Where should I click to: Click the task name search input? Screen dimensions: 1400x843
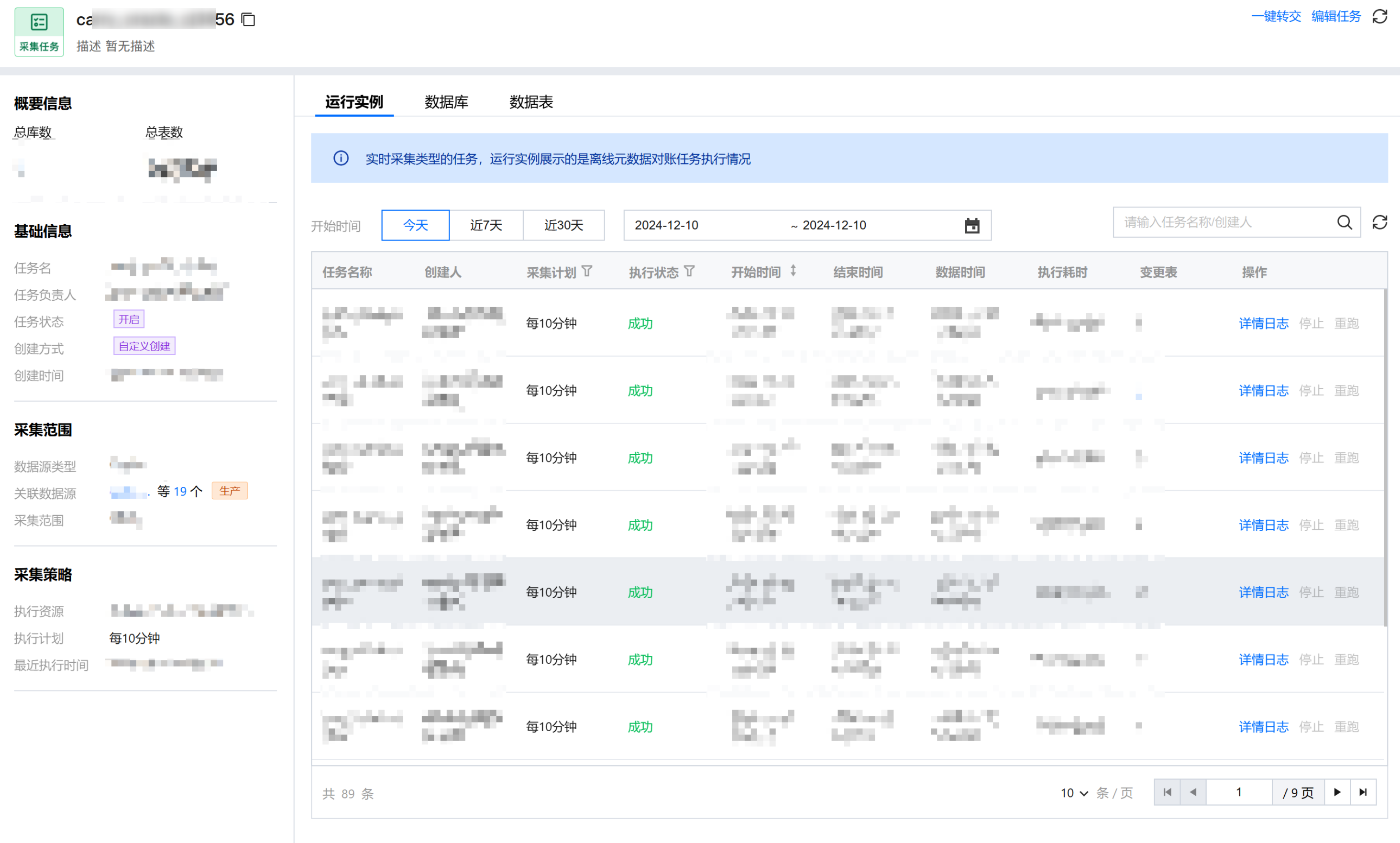coord(1222,222)
